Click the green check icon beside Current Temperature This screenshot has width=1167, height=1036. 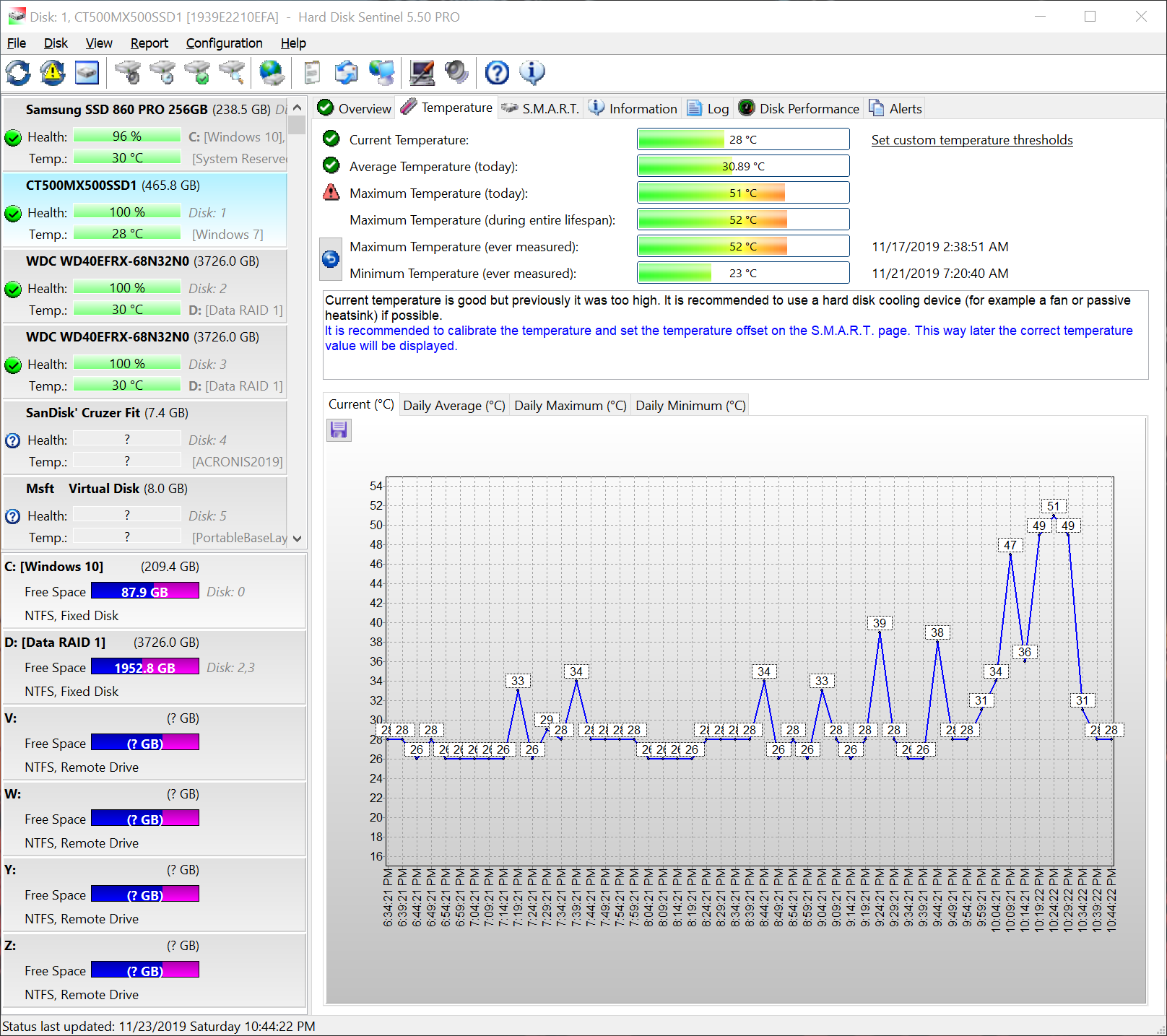(331, 139)
